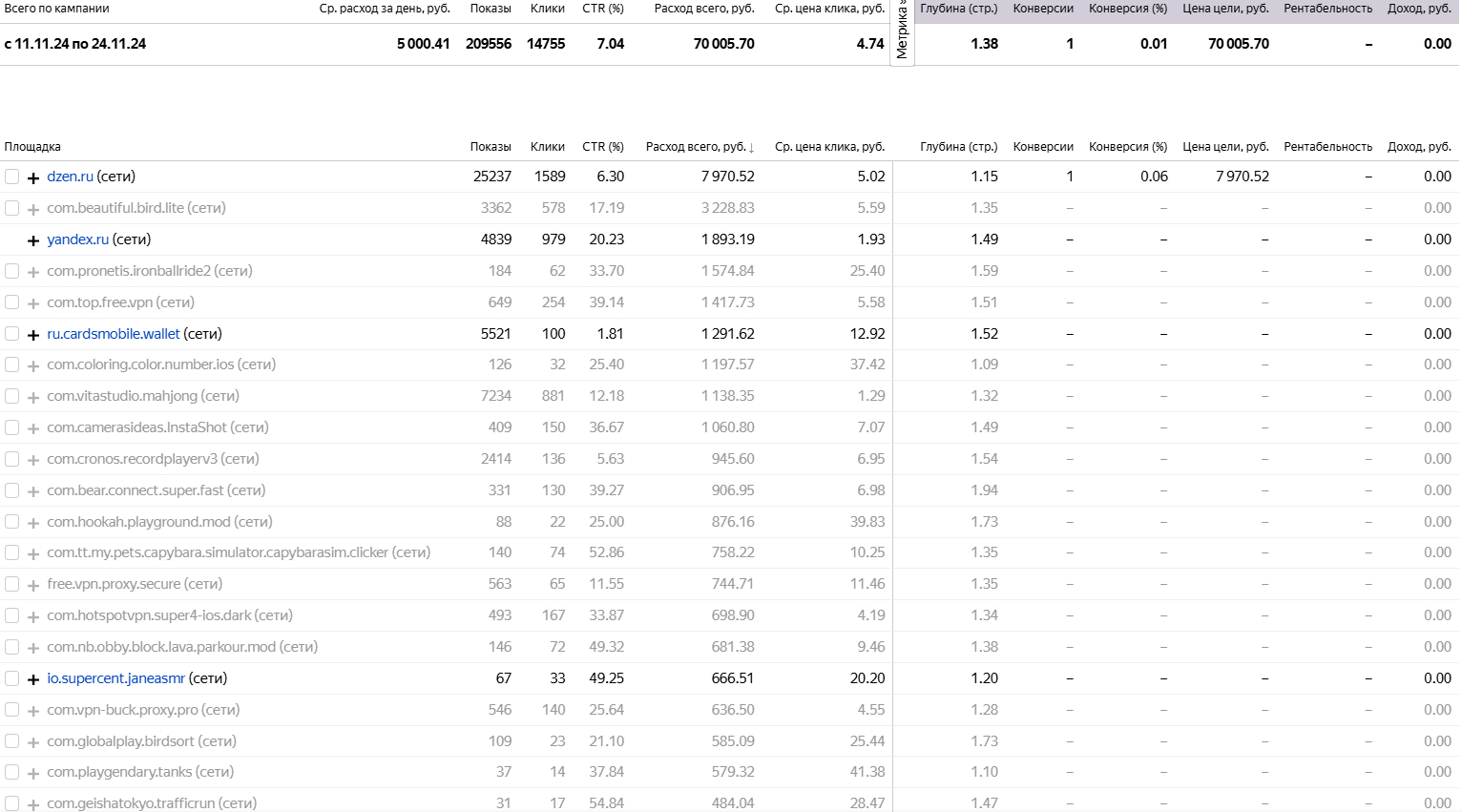Expand yandex.ru placement details
This screenshot has width=1462, height=812.
tap(33, 240)
